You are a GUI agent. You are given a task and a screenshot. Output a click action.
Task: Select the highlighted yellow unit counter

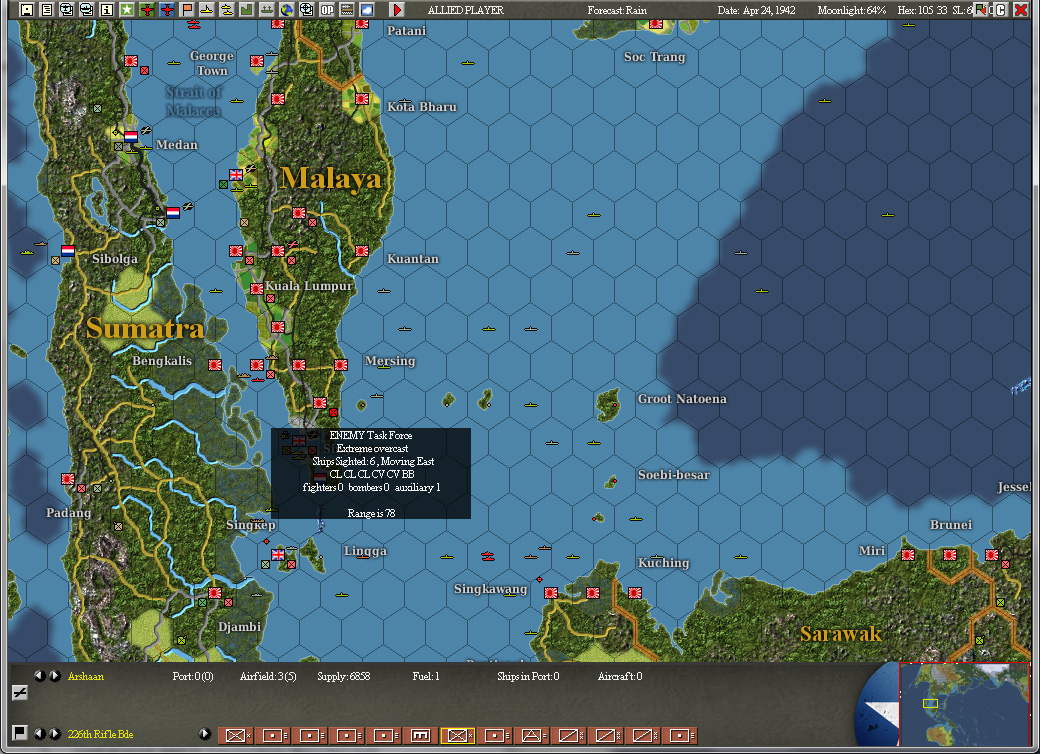click(457, 734)
